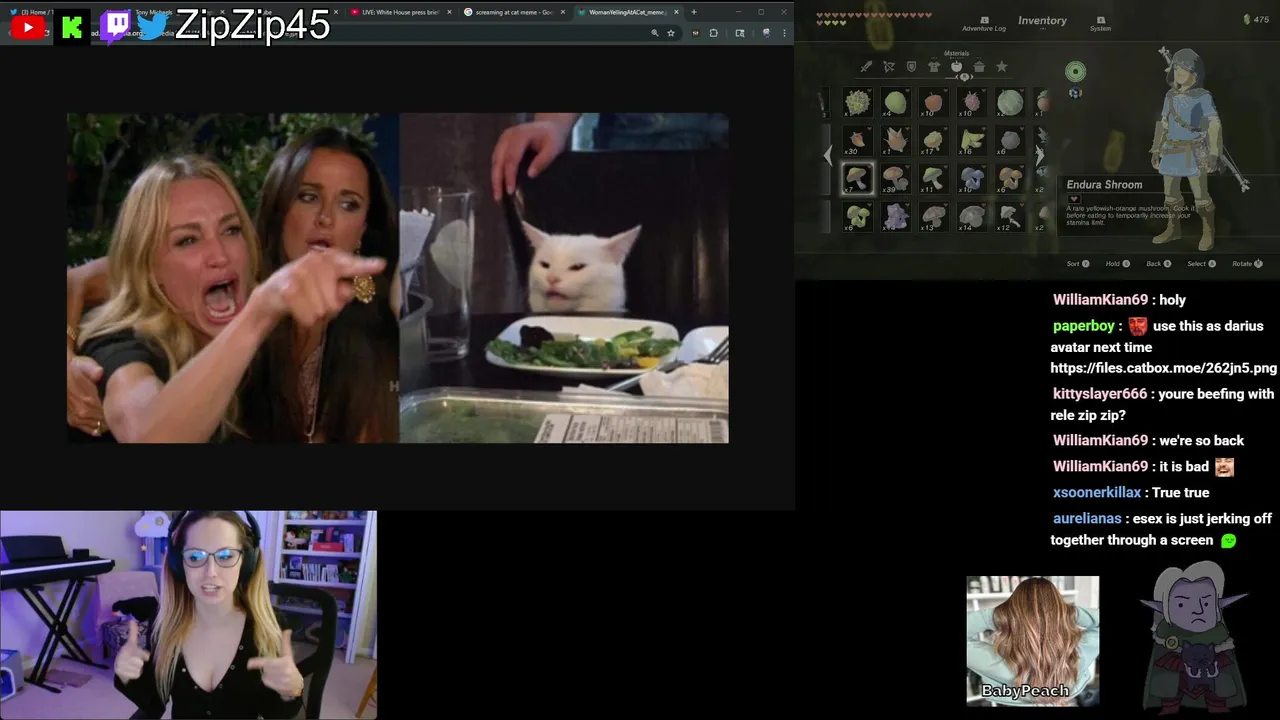This screenshot has height=720, width=1280.
Task: Select the spiky orange fruit x1 item
Action: [895, 140]
